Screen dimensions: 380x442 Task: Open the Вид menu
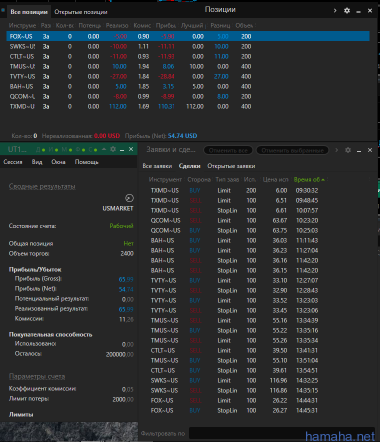point(37,162)
